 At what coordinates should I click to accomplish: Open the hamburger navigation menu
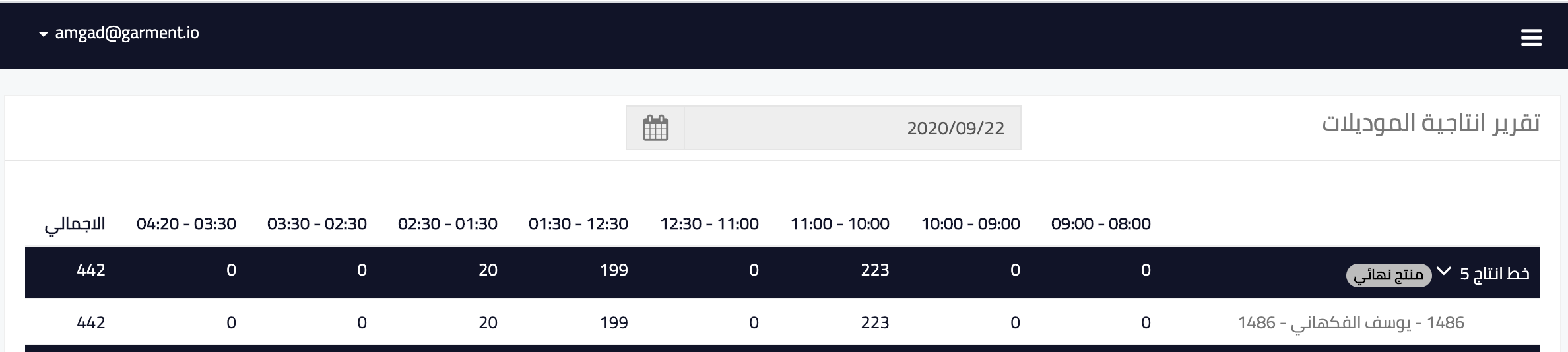[1531, 38]
